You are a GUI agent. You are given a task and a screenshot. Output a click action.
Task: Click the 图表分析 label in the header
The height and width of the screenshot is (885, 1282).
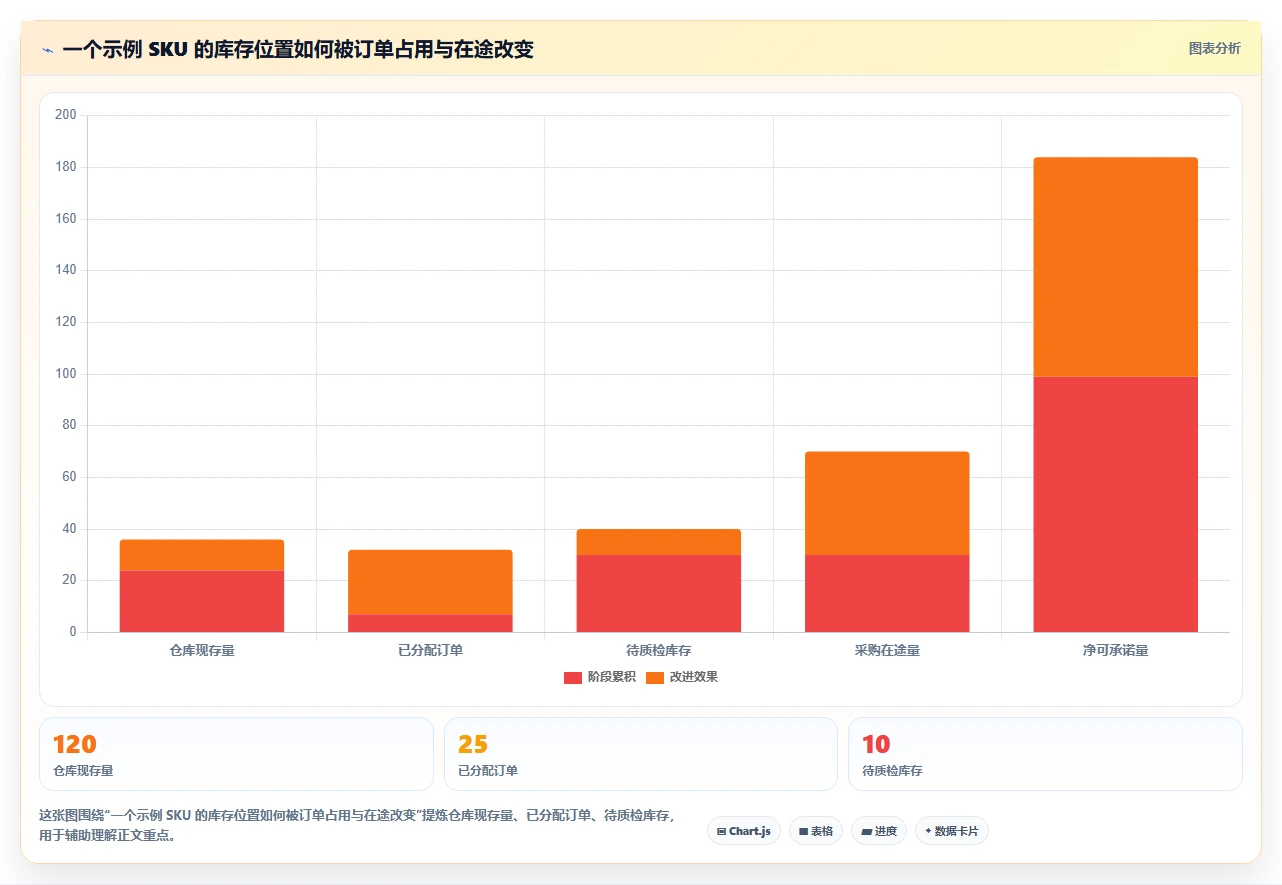[1214, 49]
